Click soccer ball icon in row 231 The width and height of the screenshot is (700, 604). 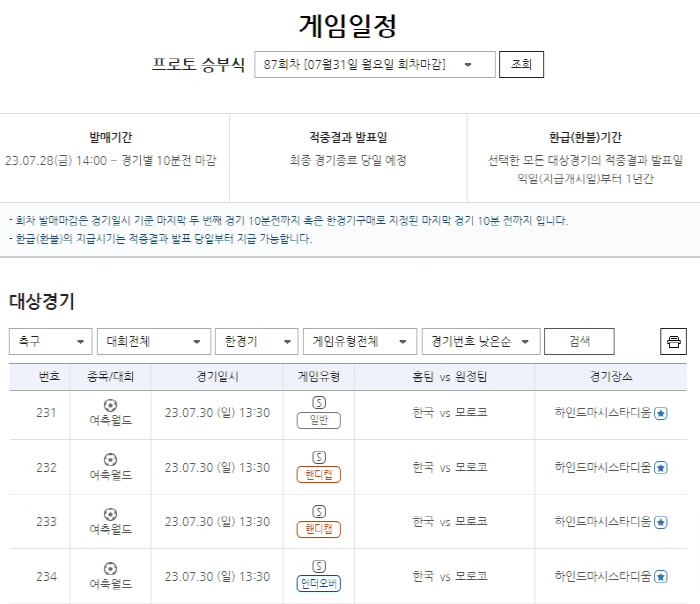point(110,405)
